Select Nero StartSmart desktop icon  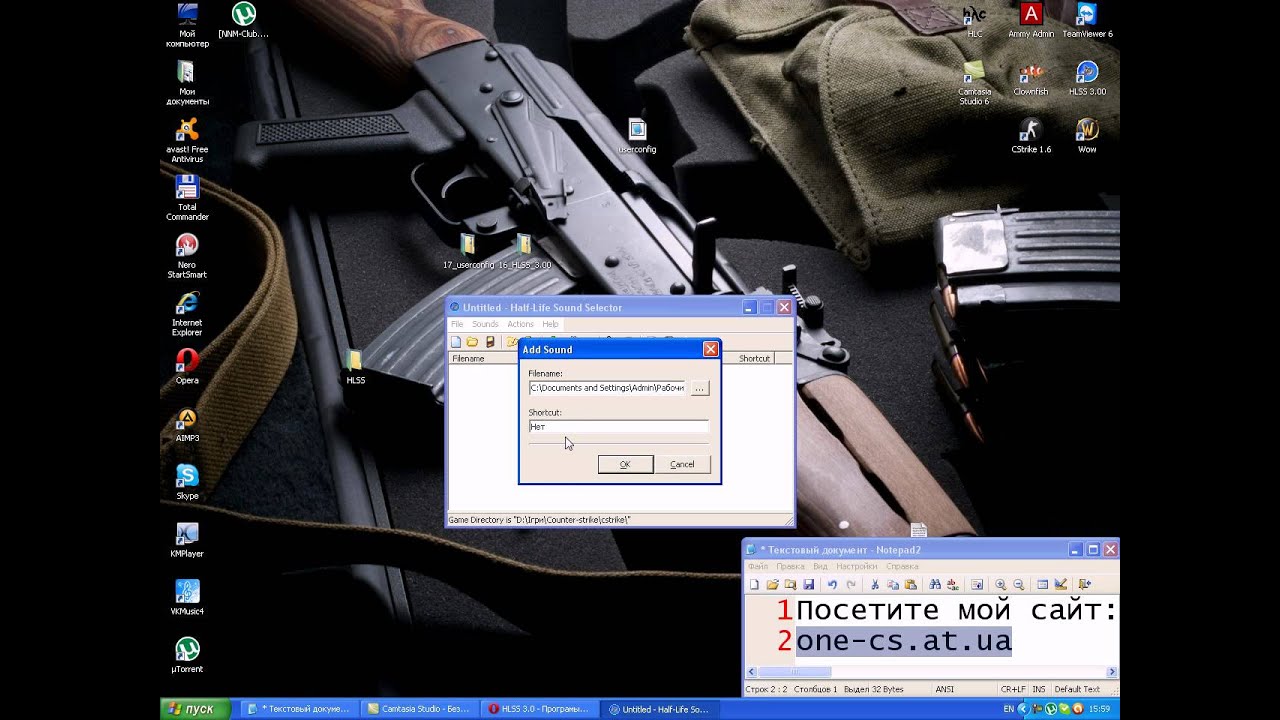[187, 256]
